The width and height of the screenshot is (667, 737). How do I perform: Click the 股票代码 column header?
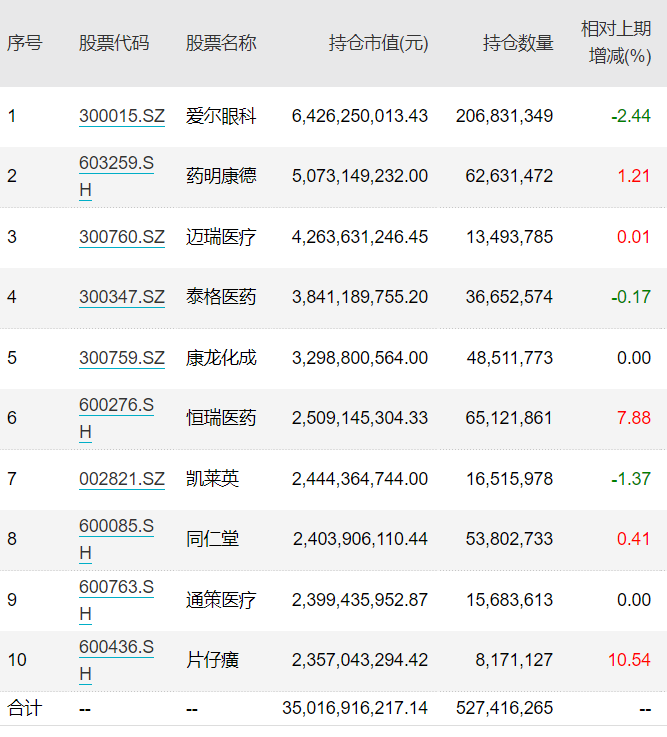click(114, 43)
